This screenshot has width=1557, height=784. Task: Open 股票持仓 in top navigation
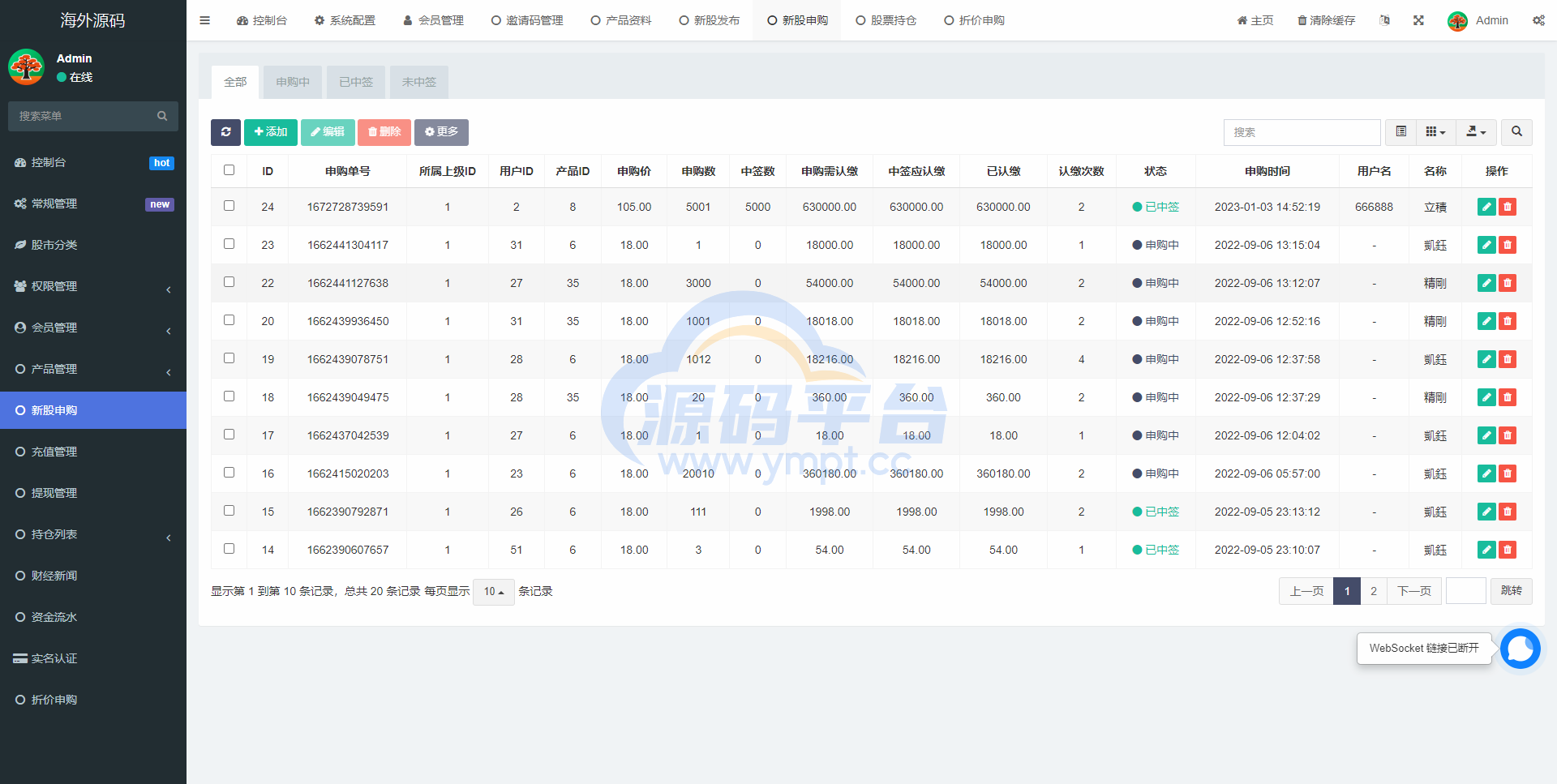click(886, 20)
